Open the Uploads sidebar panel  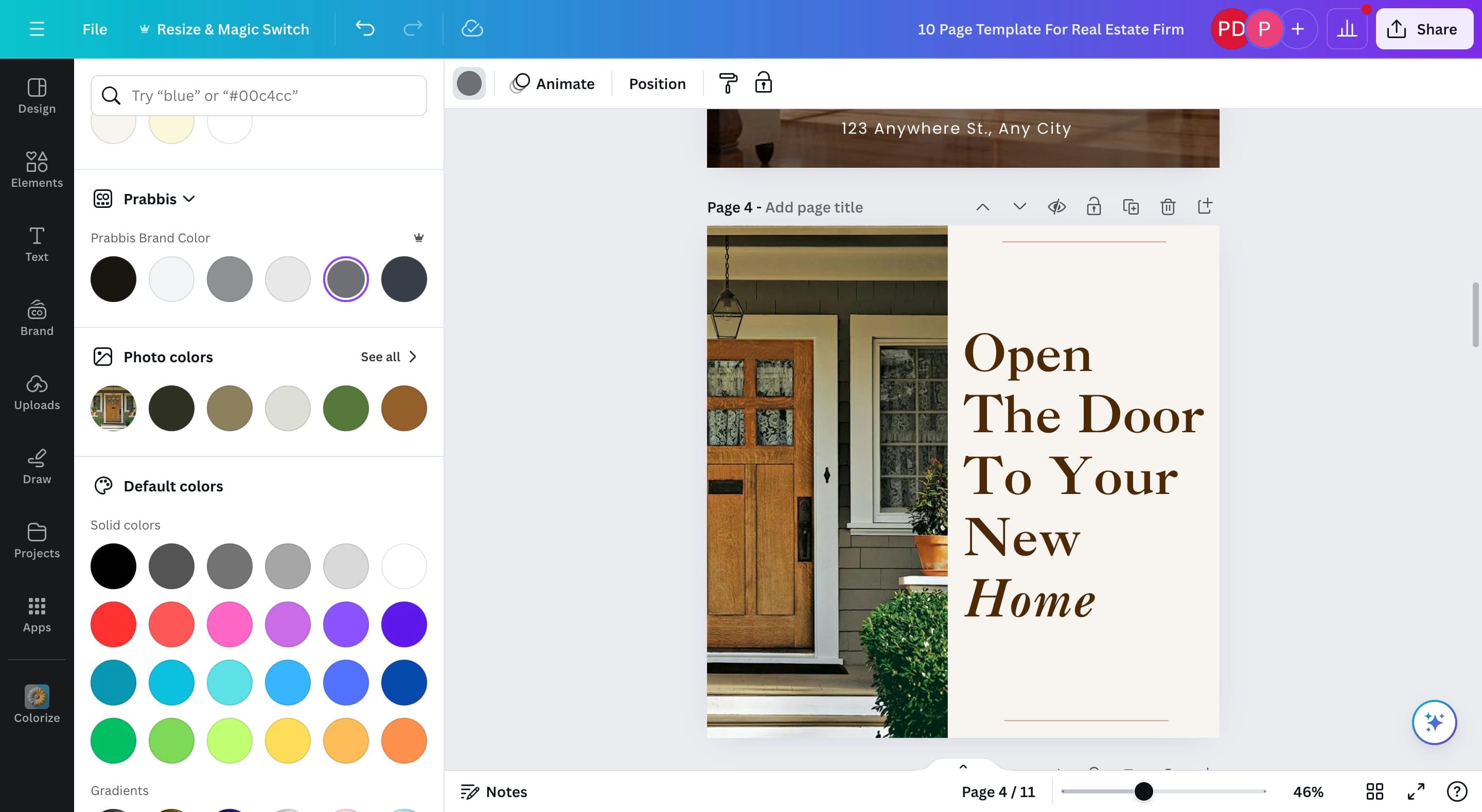pos(37,393)
